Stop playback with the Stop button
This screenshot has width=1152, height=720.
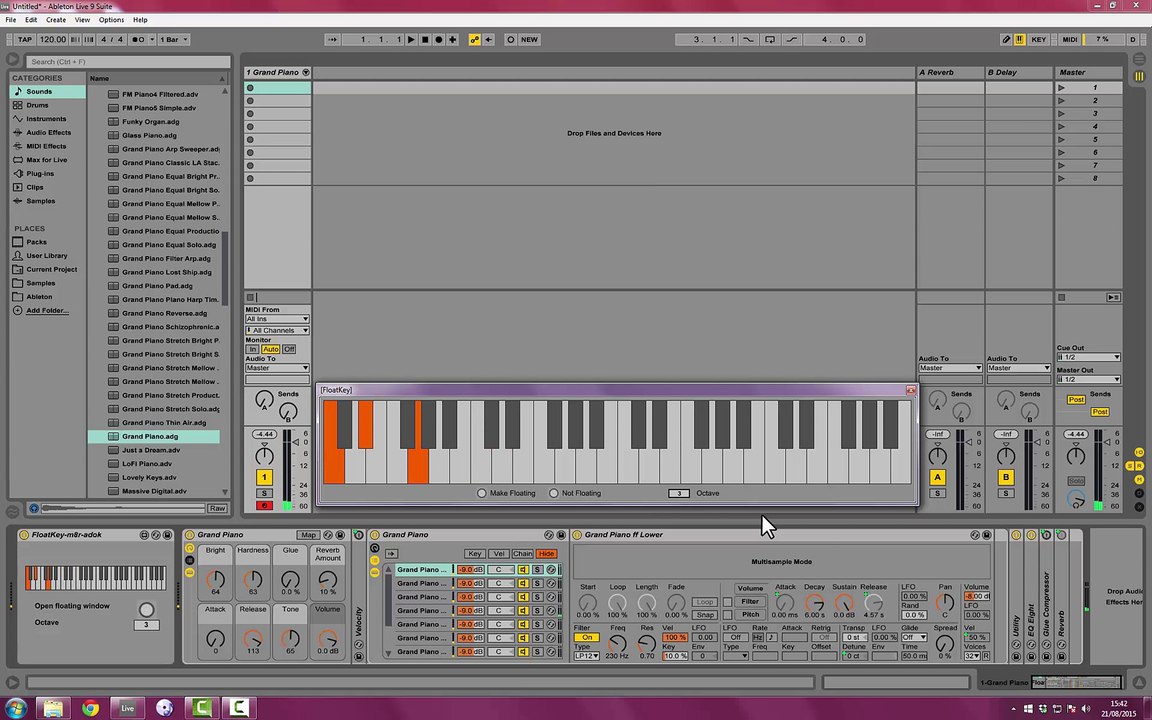click(425, 40)
